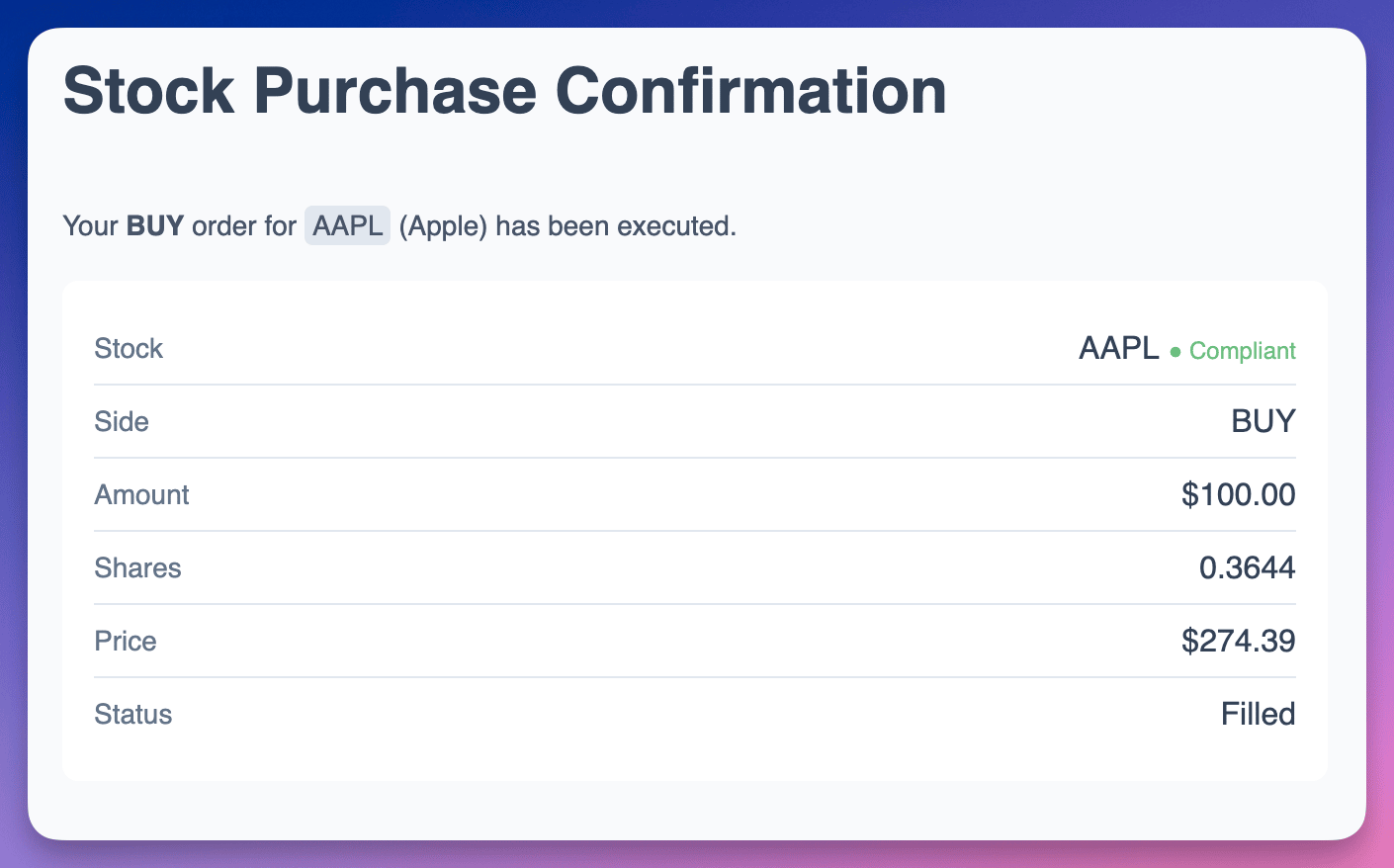Click the bold BUY word in sentence

pyautogui.click(x=155, y=226)
